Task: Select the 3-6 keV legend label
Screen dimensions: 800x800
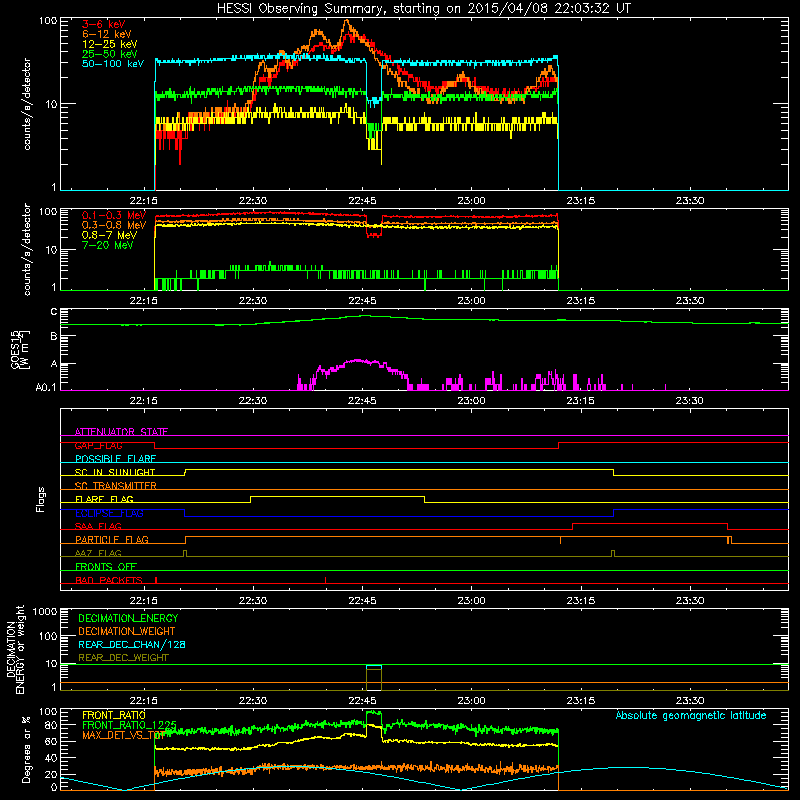Action: (x=103, y=24)
